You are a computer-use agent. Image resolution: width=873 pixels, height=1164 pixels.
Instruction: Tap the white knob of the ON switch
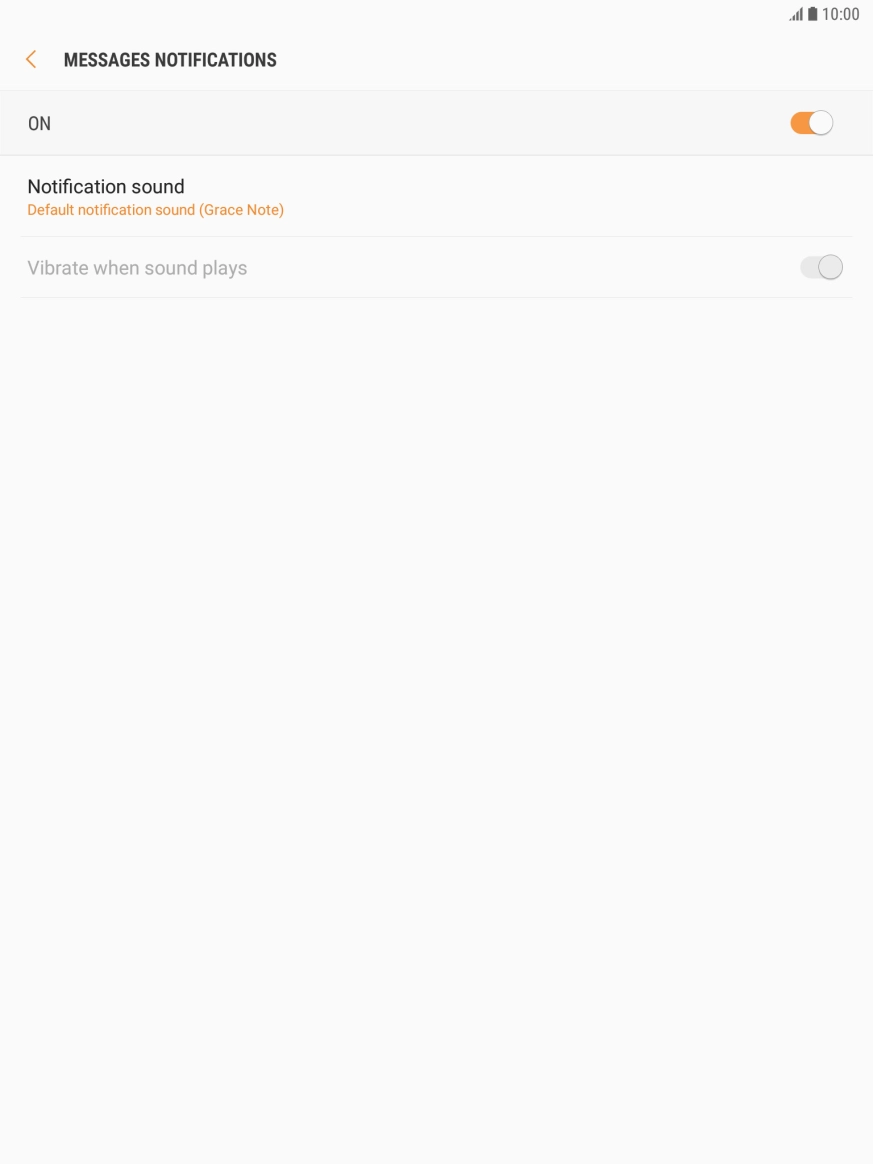point(821,123)
